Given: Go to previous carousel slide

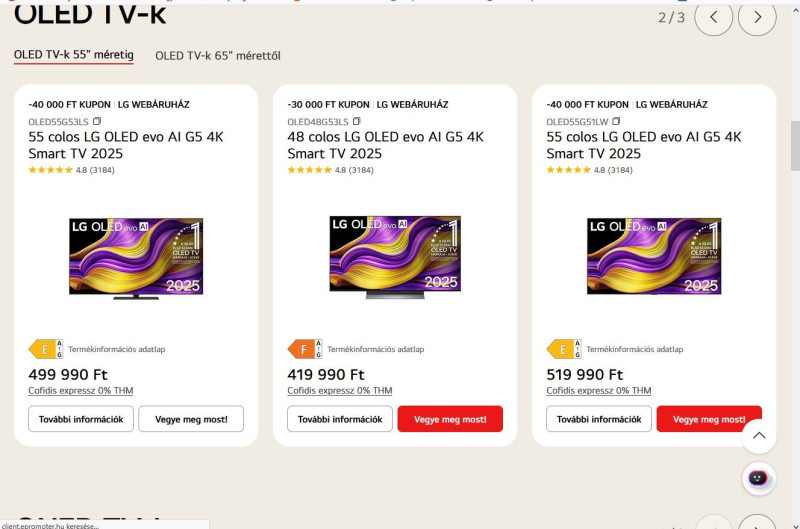Looking at the screenshot, I should (713, 17).
